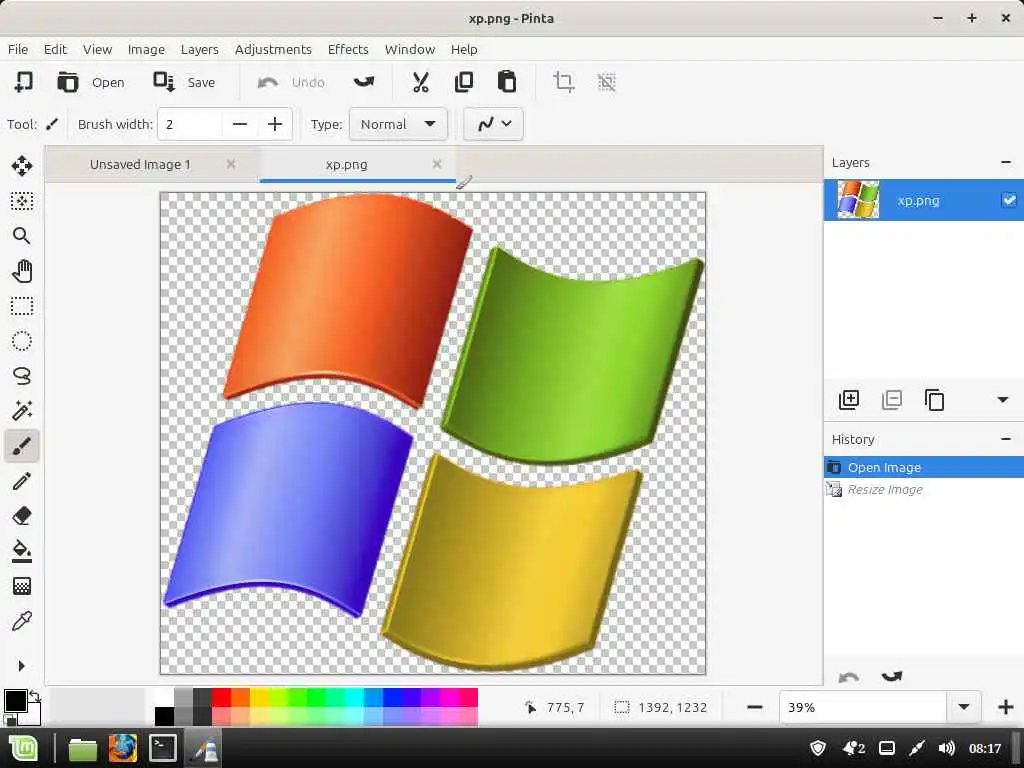Expand the Layers panel more options arrow

click(x=1002, y=400)
